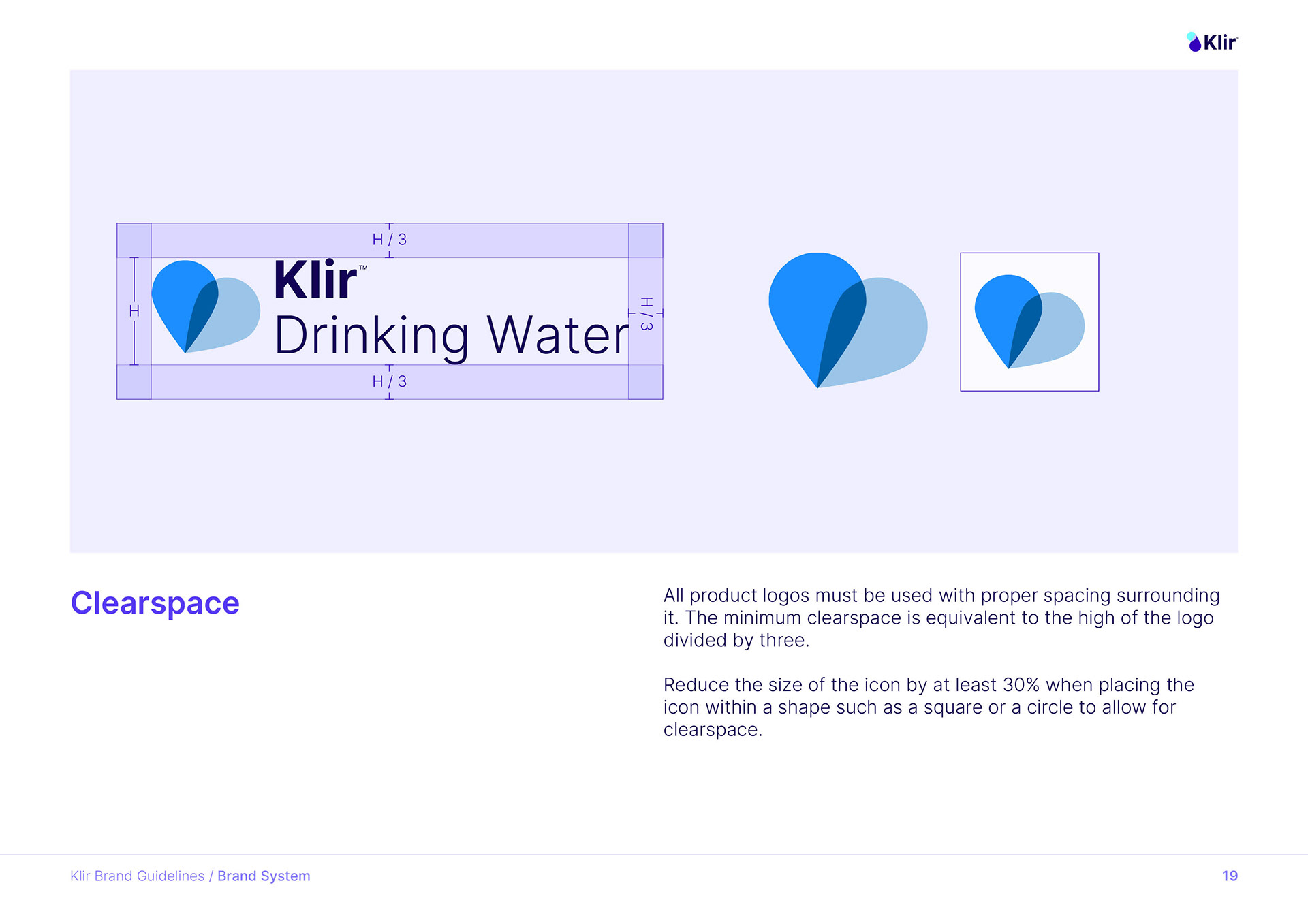Screen dimensions: 1308x924
Task: Click the top-left clearspace corner square
Action: point(134,240)
